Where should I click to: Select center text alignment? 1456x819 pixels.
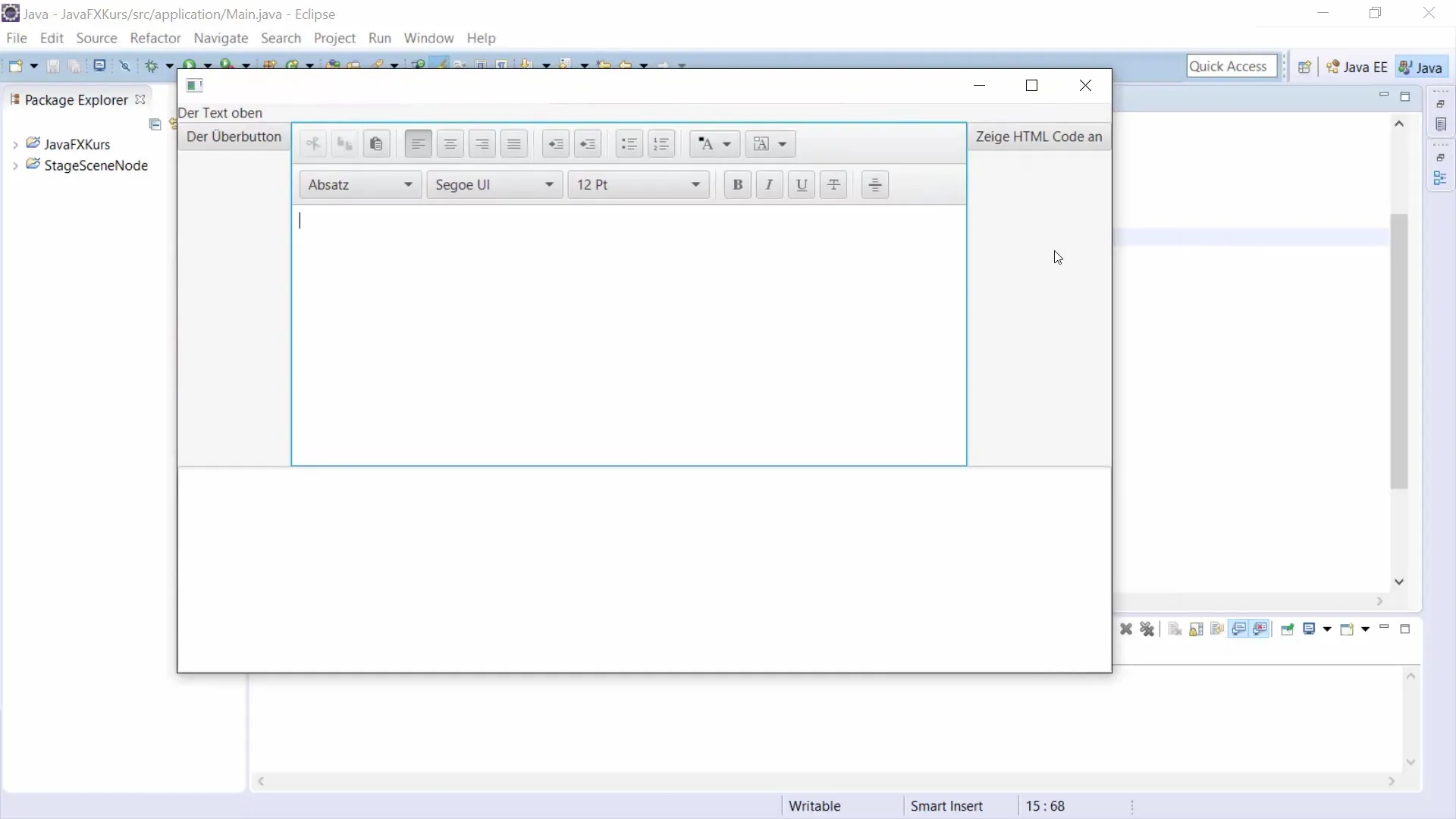point(450,144)
